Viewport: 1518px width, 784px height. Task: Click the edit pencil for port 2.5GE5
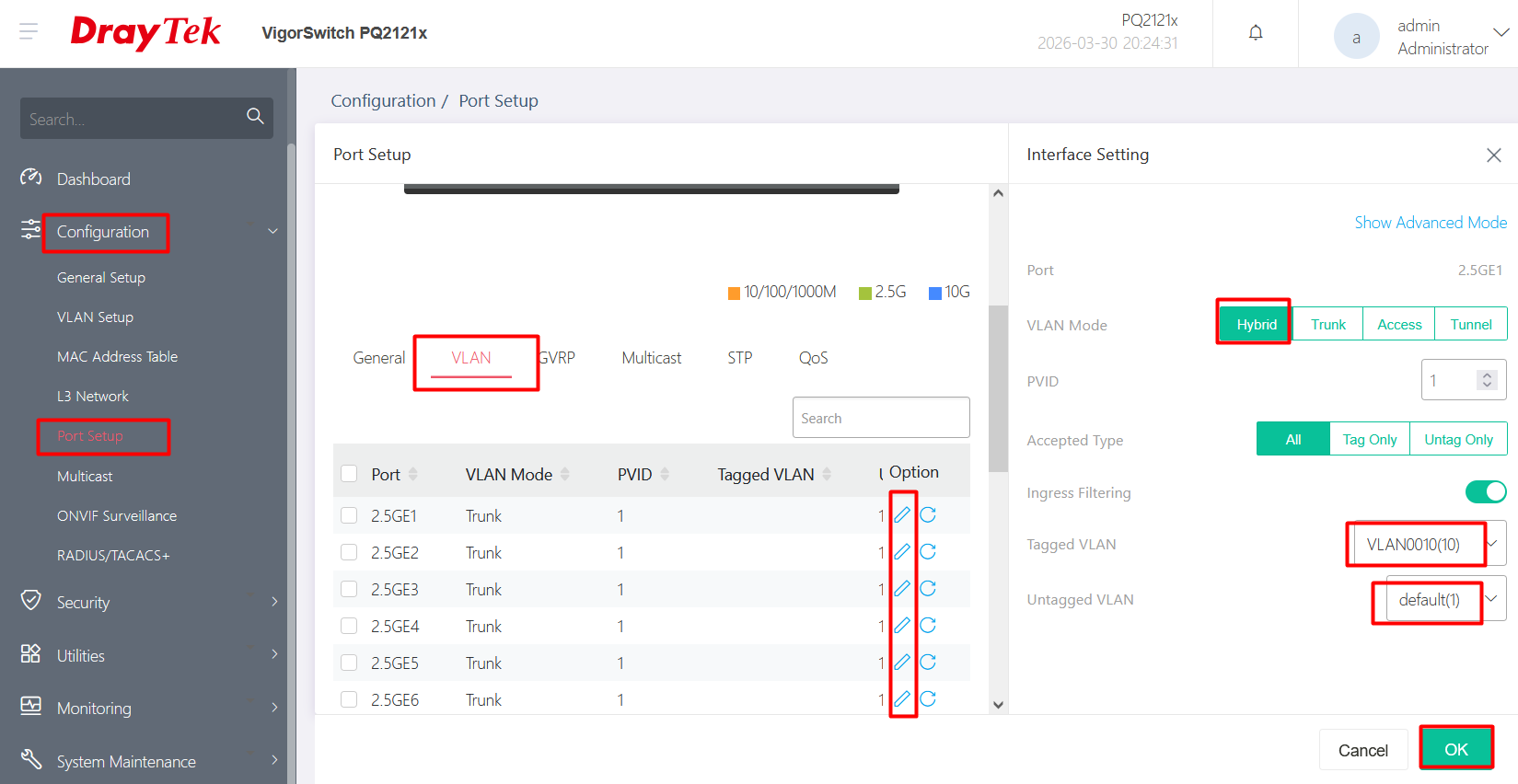902,662
